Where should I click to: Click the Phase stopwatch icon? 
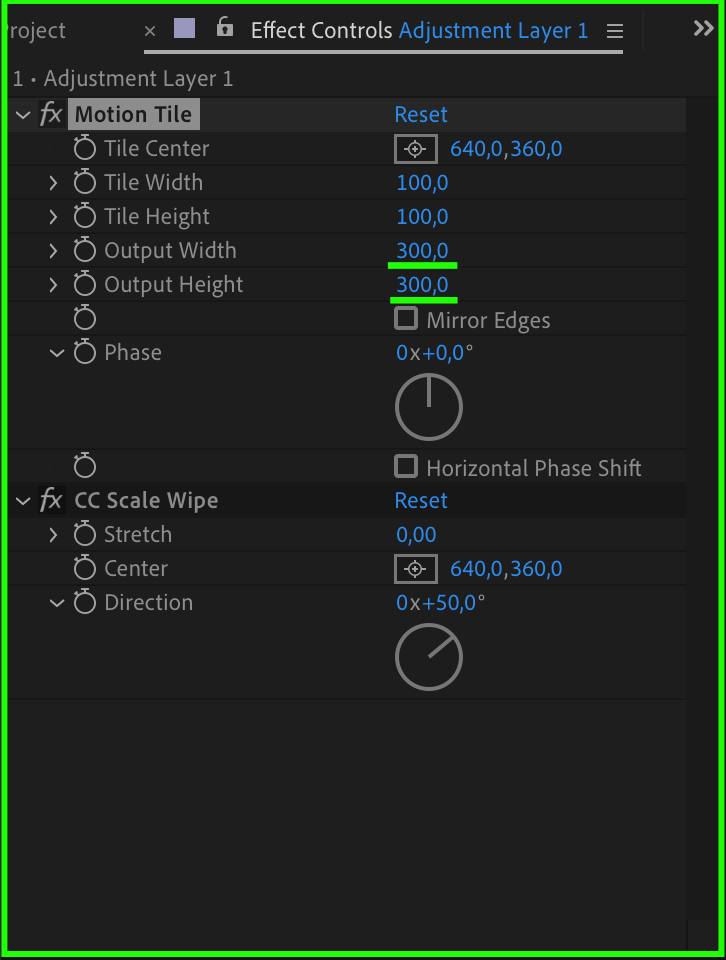[x=85, y=353]
